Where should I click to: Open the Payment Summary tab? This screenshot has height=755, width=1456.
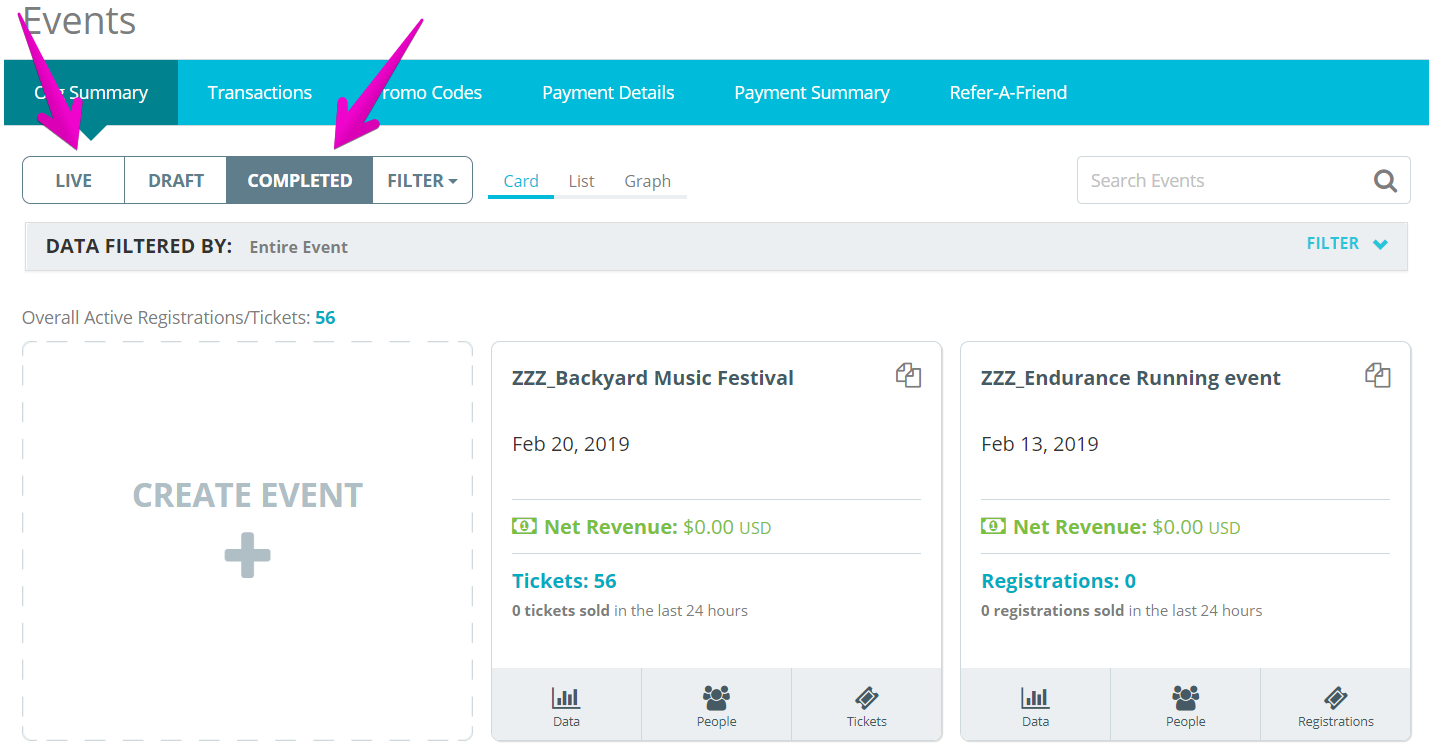(812, 93)
